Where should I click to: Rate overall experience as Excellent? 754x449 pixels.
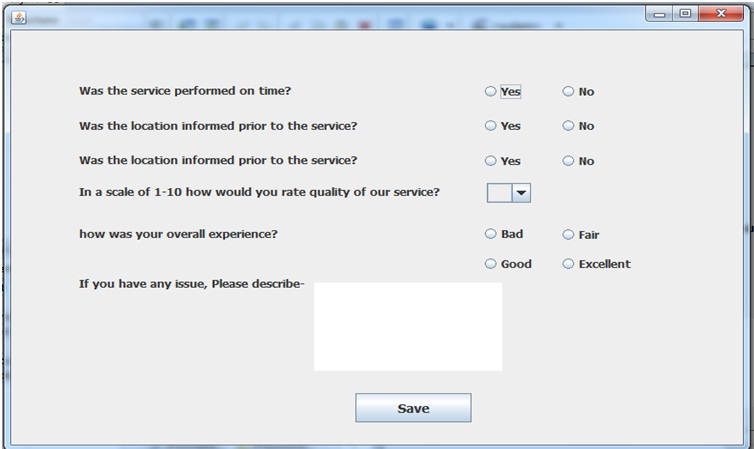tap(569, 264)
